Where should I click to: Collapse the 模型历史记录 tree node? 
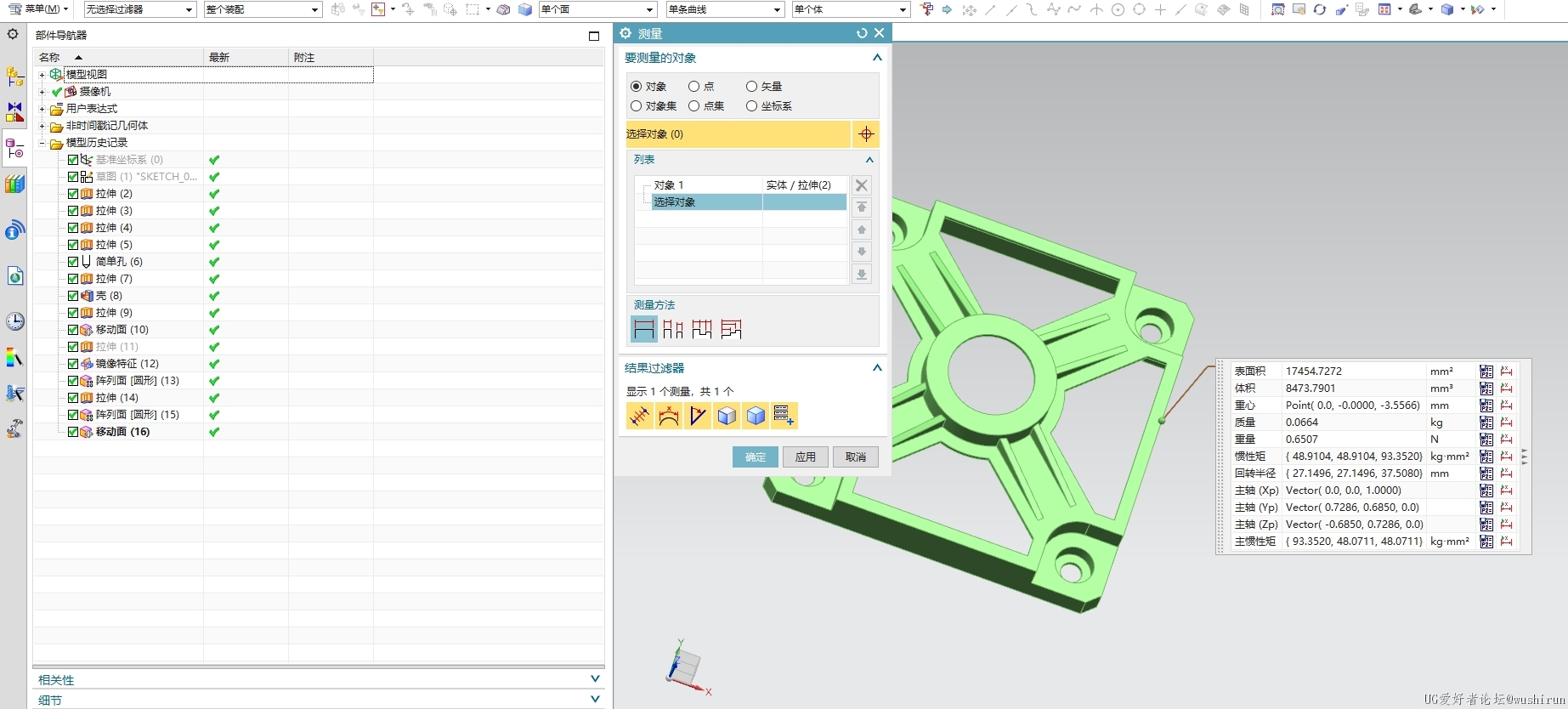coord(42,143)
